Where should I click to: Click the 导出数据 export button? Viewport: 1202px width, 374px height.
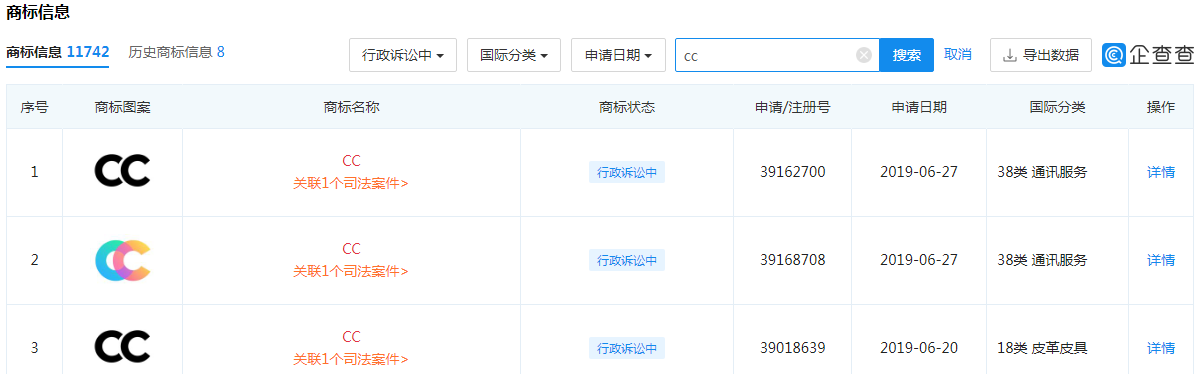tap(1041, 55)
